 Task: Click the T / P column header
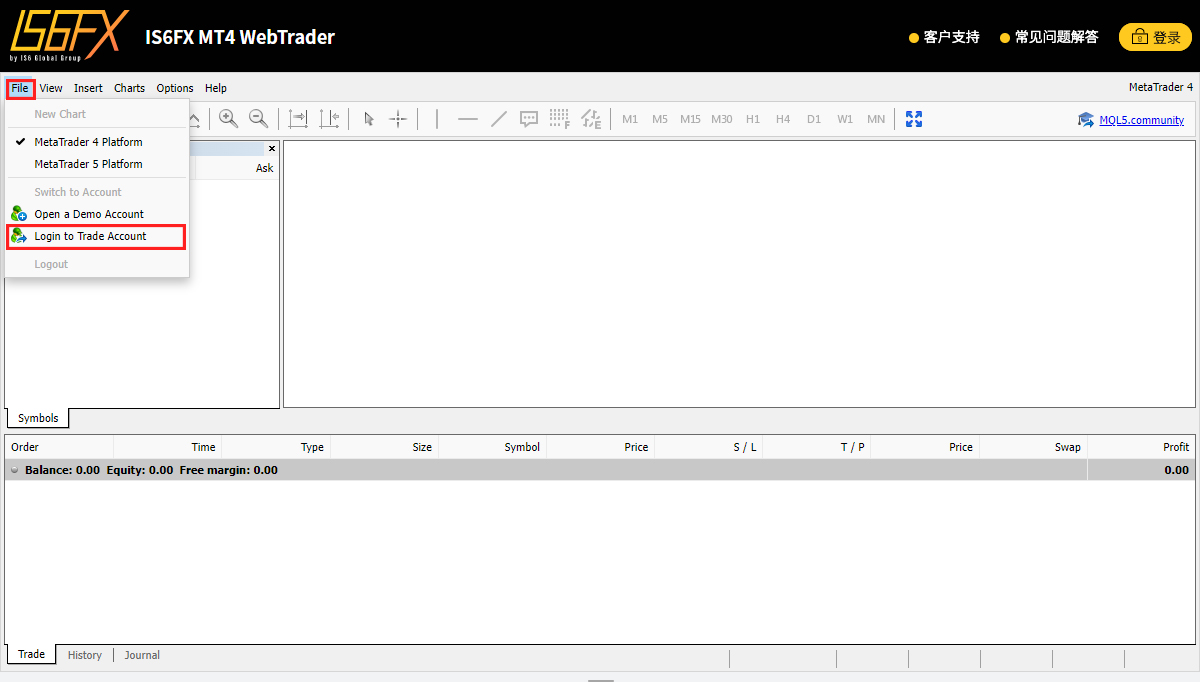[816, 447]
